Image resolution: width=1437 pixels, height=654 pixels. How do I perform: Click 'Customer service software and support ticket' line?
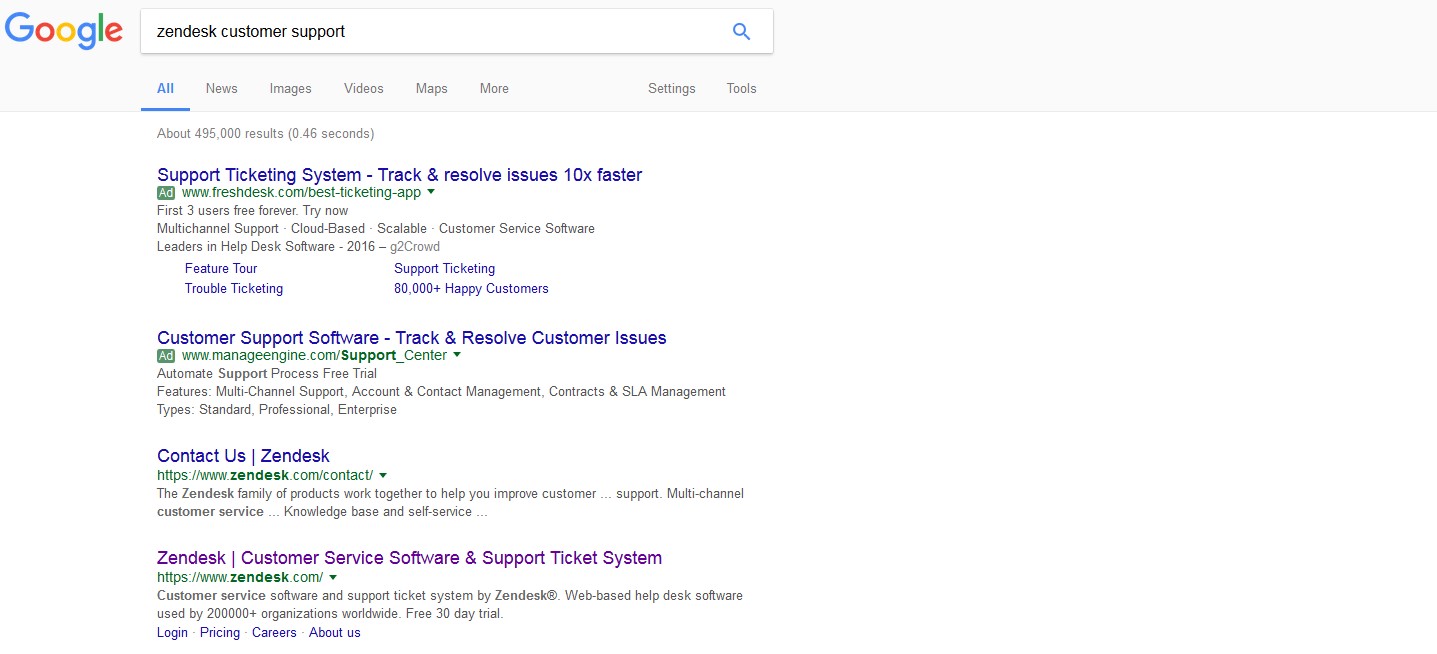coord(450,595)
